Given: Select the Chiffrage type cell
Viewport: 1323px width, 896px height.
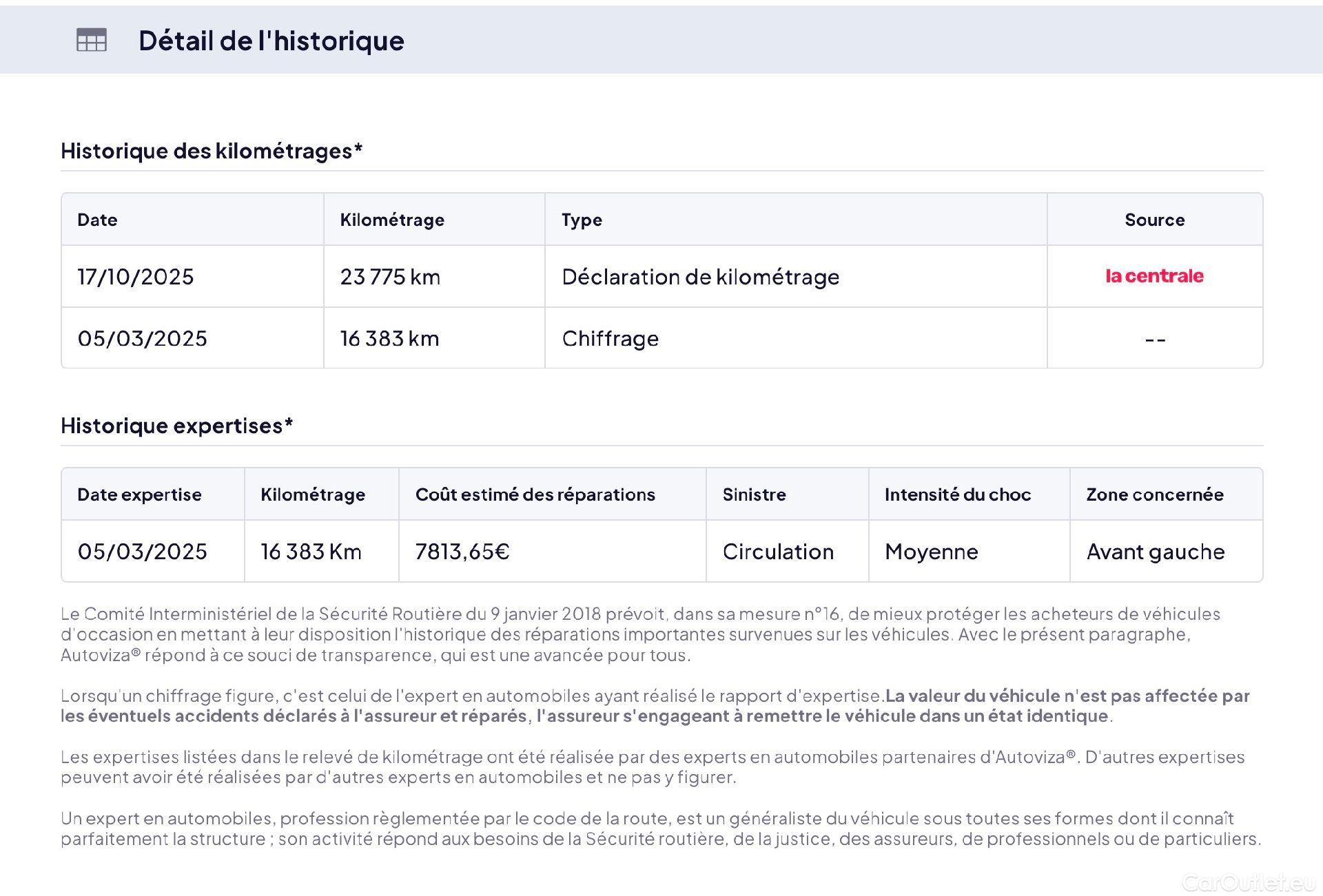Looking at the screenshot, I should point(610,339).
